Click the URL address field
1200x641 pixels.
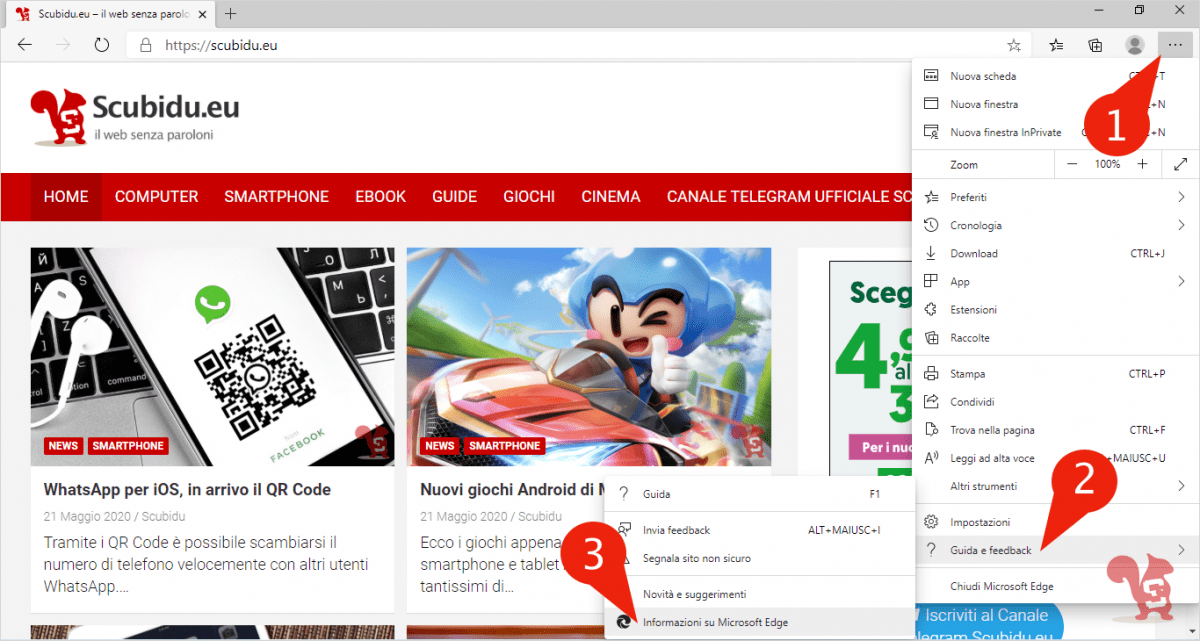[x=570, y=45]
